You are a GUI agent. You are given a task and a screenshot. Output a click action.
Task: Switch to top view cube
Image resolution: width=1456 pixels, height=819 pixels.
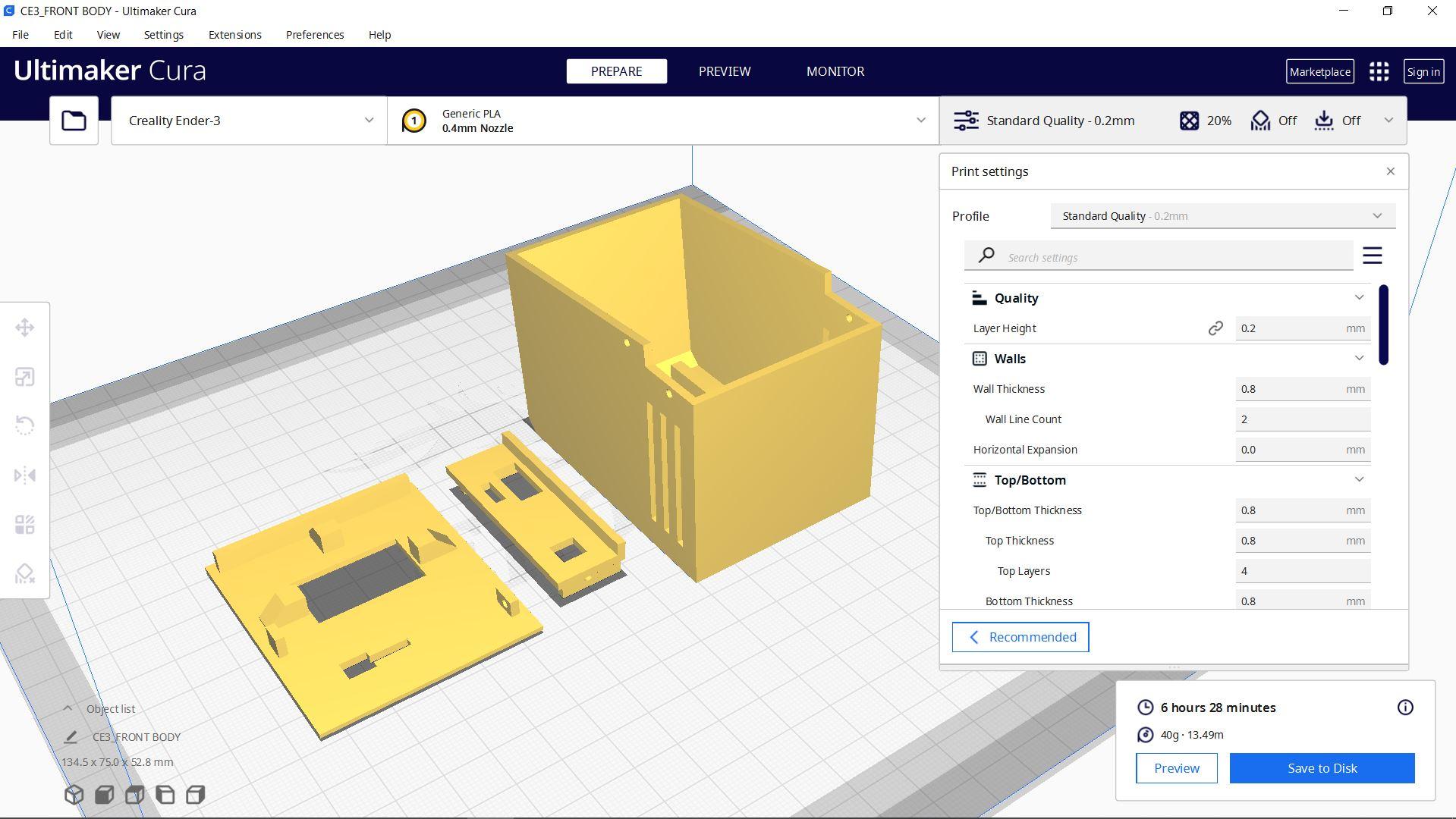[x=134, y=795]
